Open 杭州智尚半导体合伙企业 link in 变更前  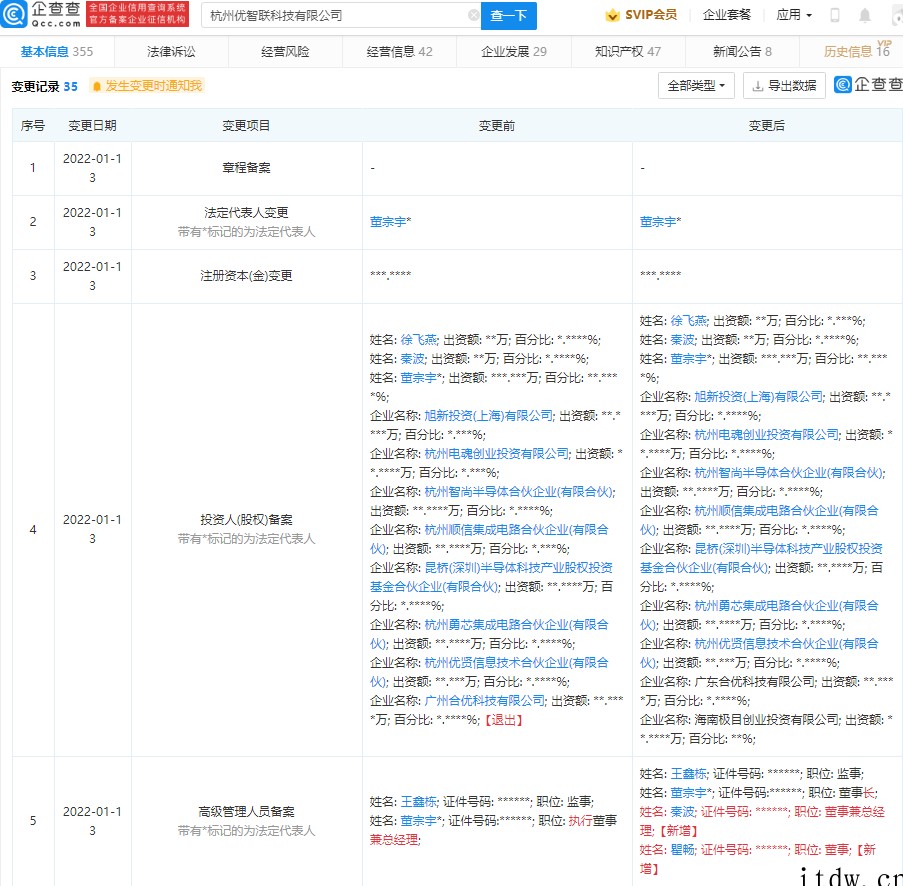pos(519,492)
